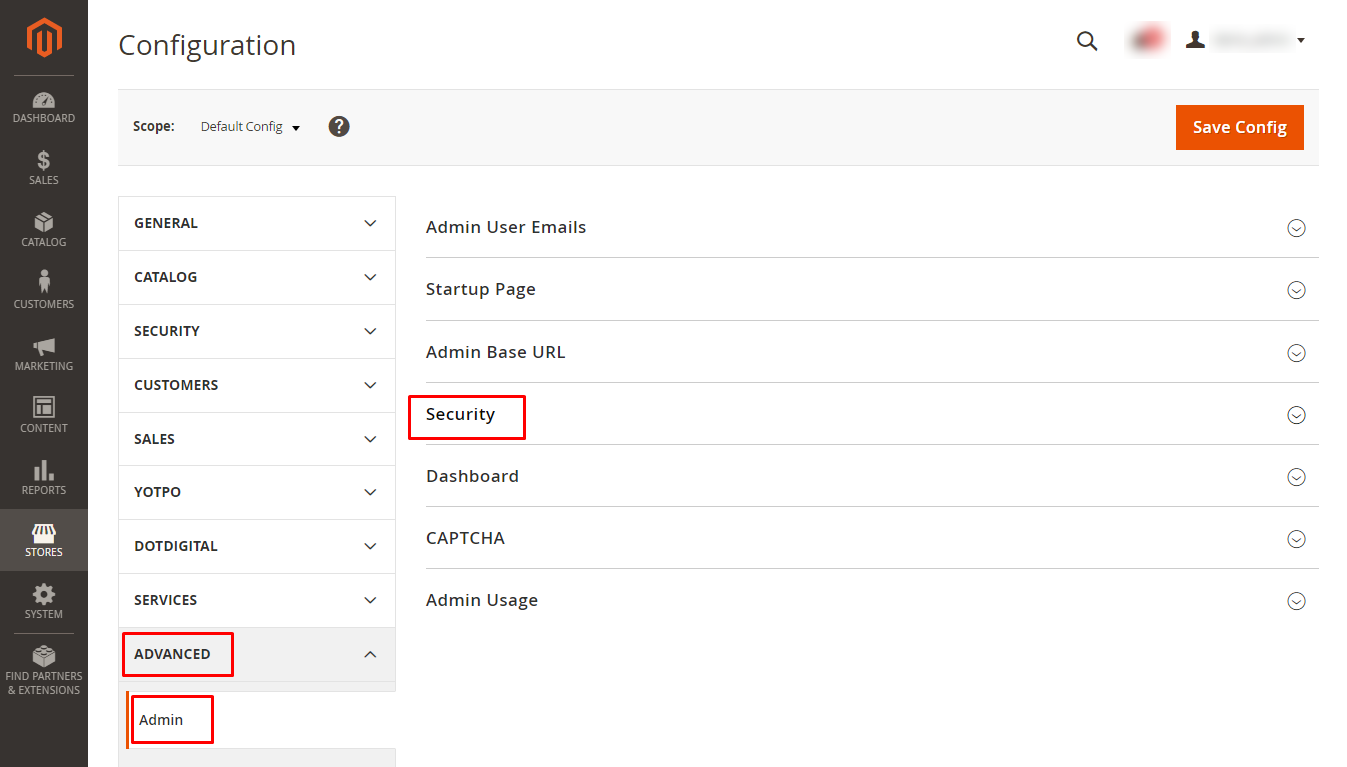Expand the CATALOG config tab
Image resolution: width=1347 pixels, height=767 pixels.
point(257,277)
